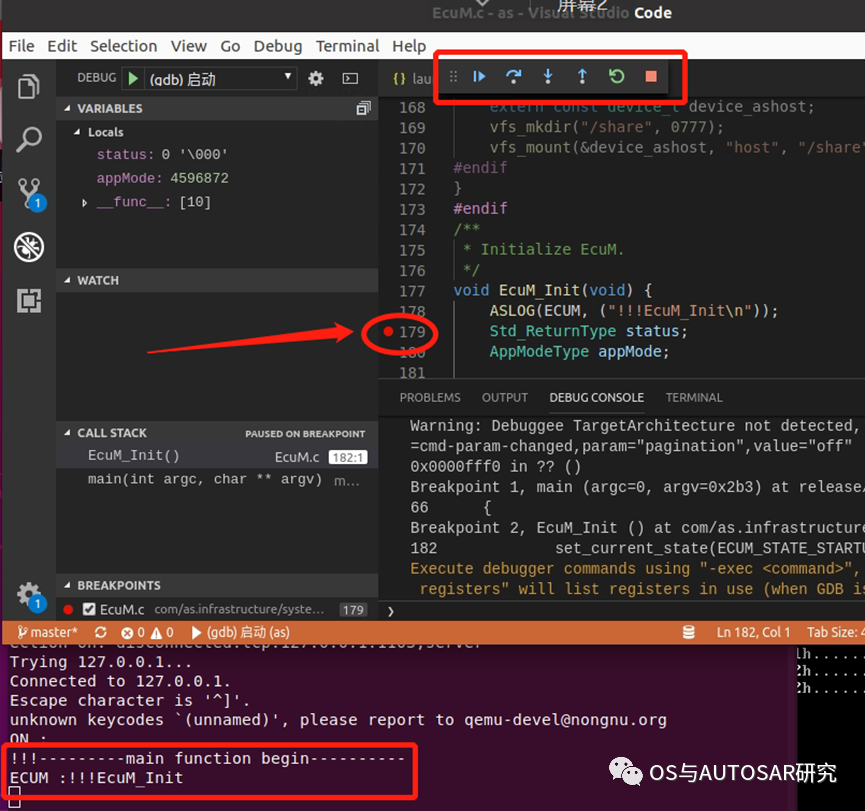Screen dimensions: 865x811
Task: Click the 182:1 badge on the EcuM_Init frame
Action: click(x=348, y=457)
